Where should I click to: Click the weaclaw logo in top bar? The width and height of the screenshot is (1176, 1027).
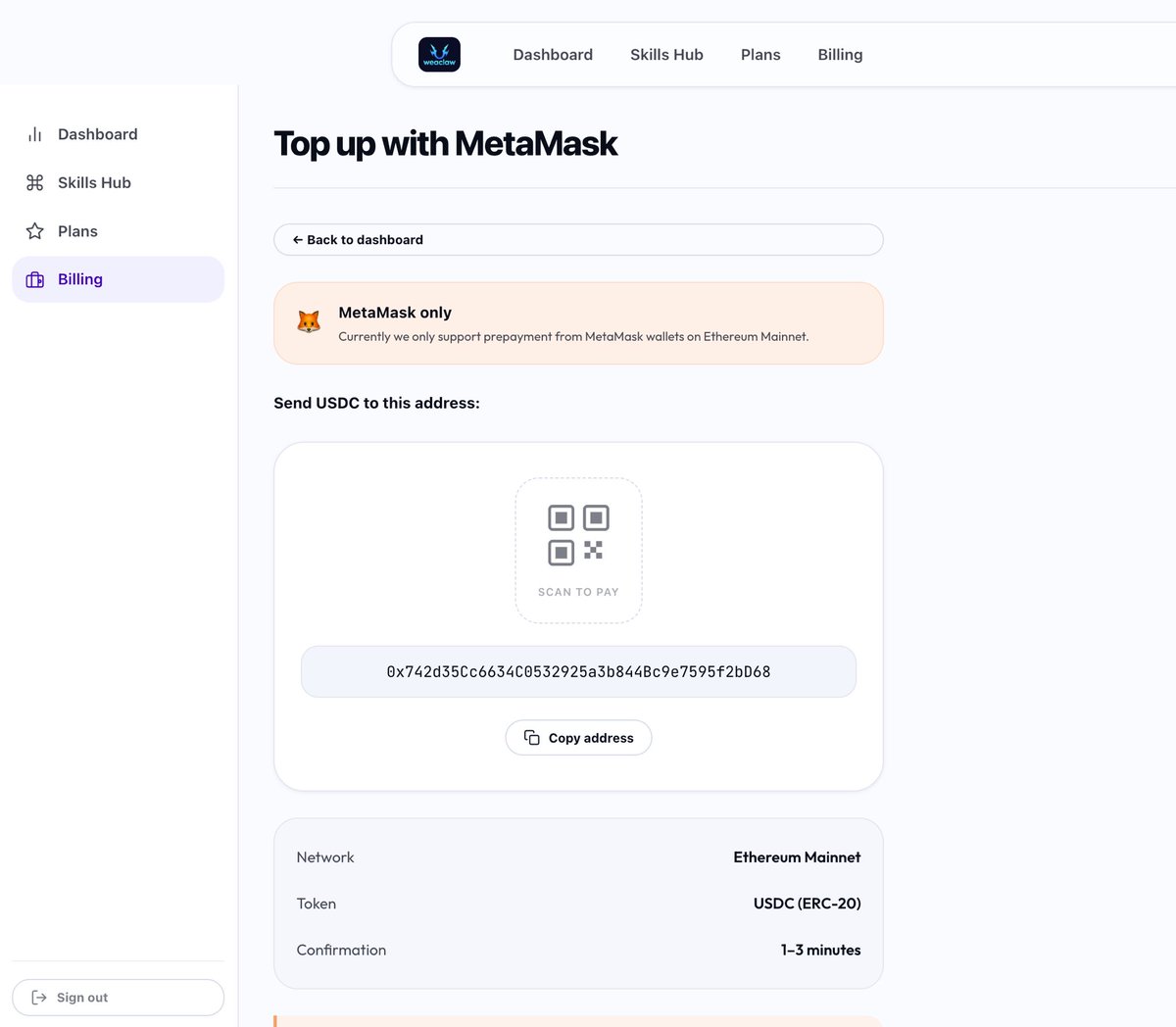point(439,55)
